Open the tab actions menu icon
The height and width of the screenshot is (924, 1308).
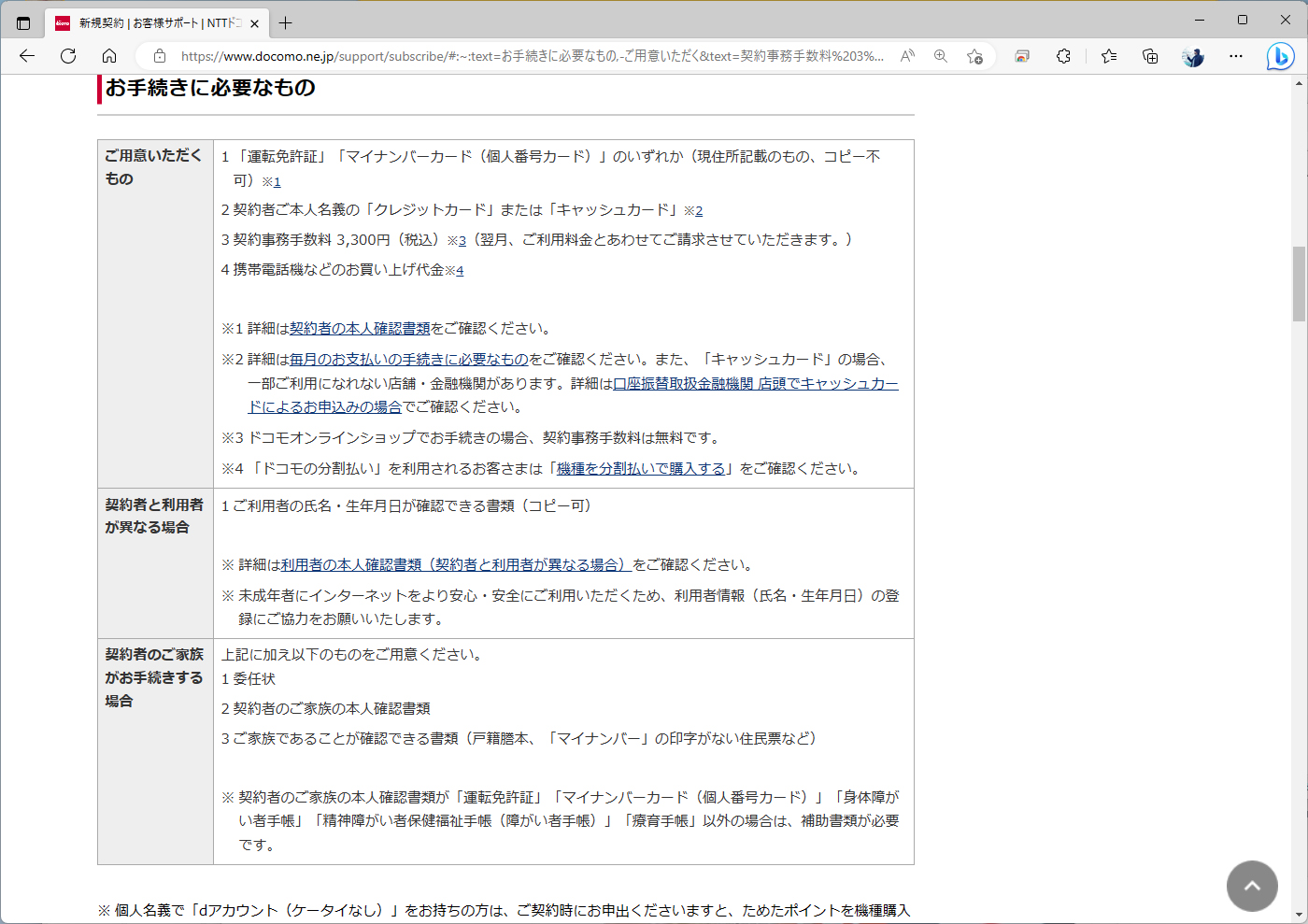pyautogui.click(x=23, y=23)
